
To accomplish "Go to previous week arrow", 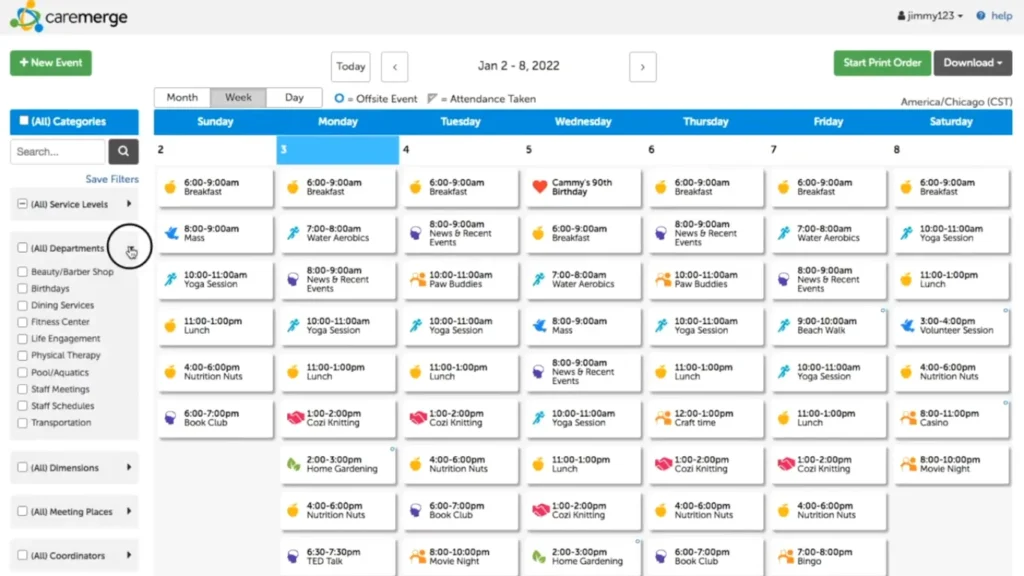I will coord(394,67).
